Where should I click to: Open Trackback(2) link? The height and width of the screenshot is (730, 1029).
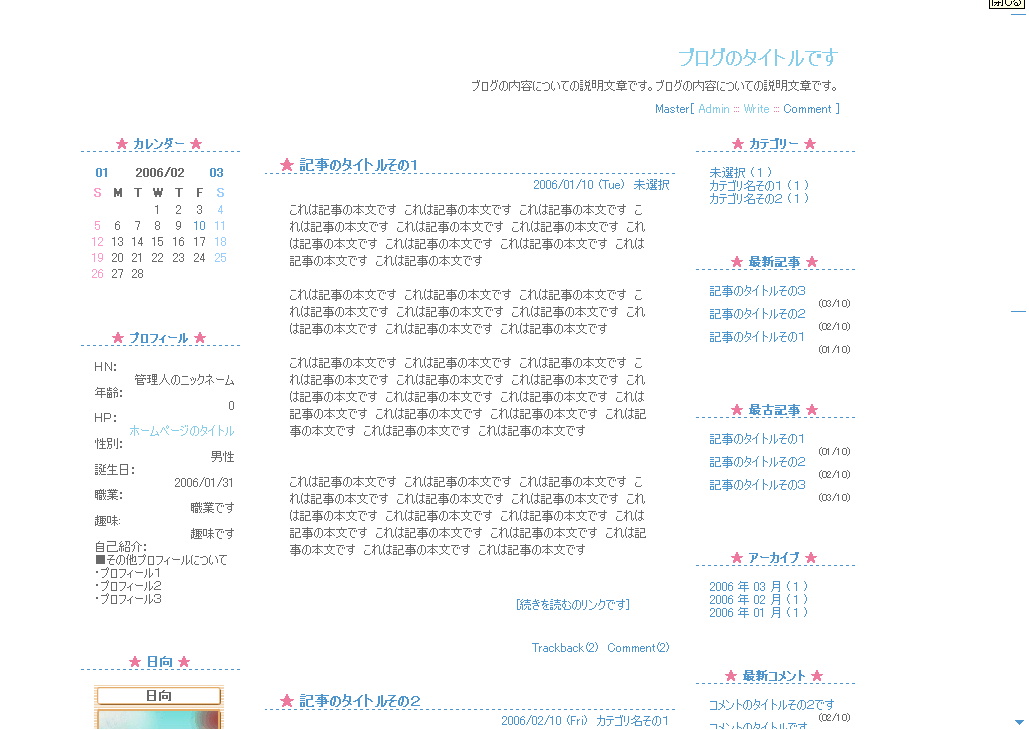click(564, 648)
